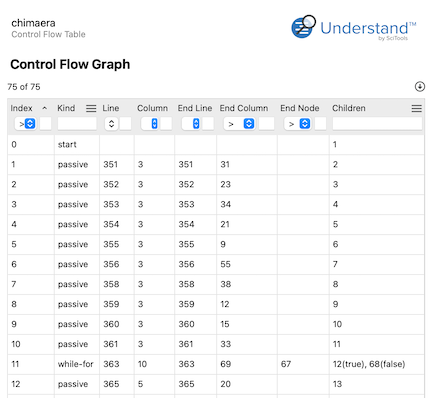Sort by the End Column header
The width and height of the screenshot is (432, 398).
tap(244, 108)
